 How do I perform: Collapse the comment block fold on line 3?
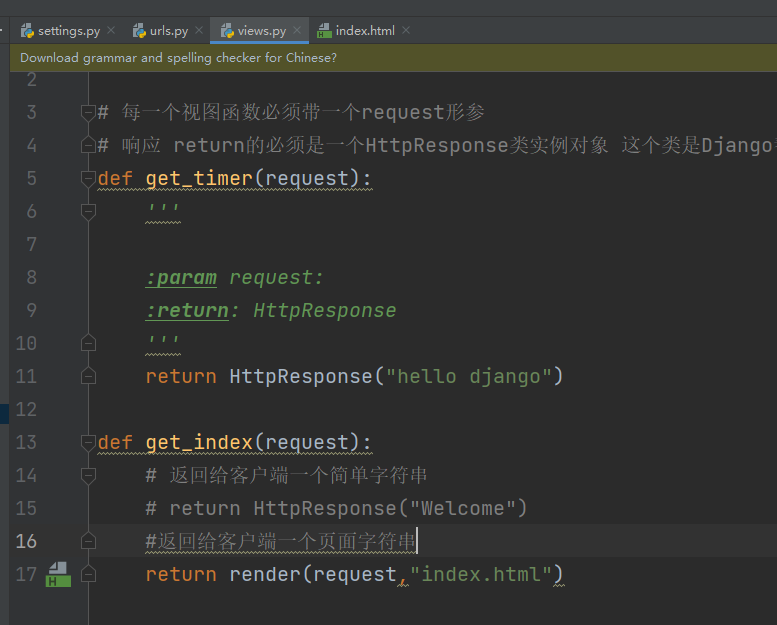(x=88, y=112)
